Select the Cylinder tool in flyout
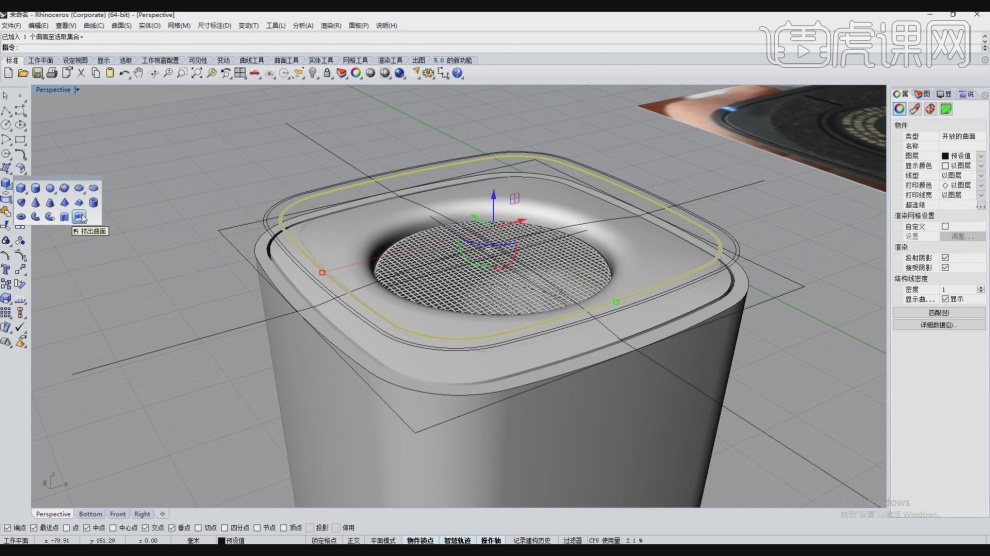 tap(35, 188)
